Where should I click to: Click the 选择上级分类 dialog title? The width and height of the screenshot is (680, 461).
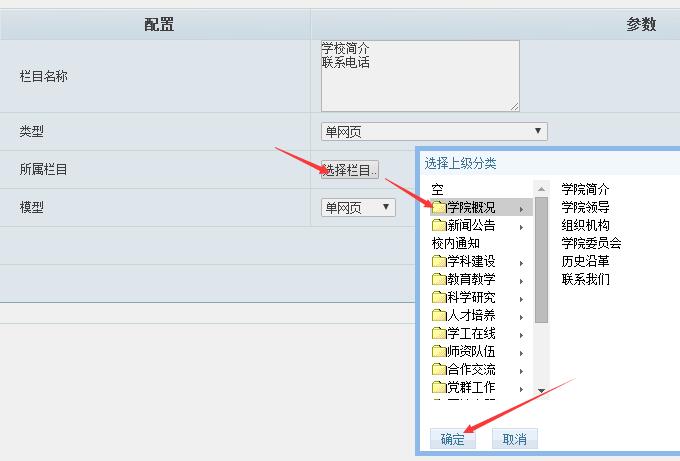pos(461,163)
